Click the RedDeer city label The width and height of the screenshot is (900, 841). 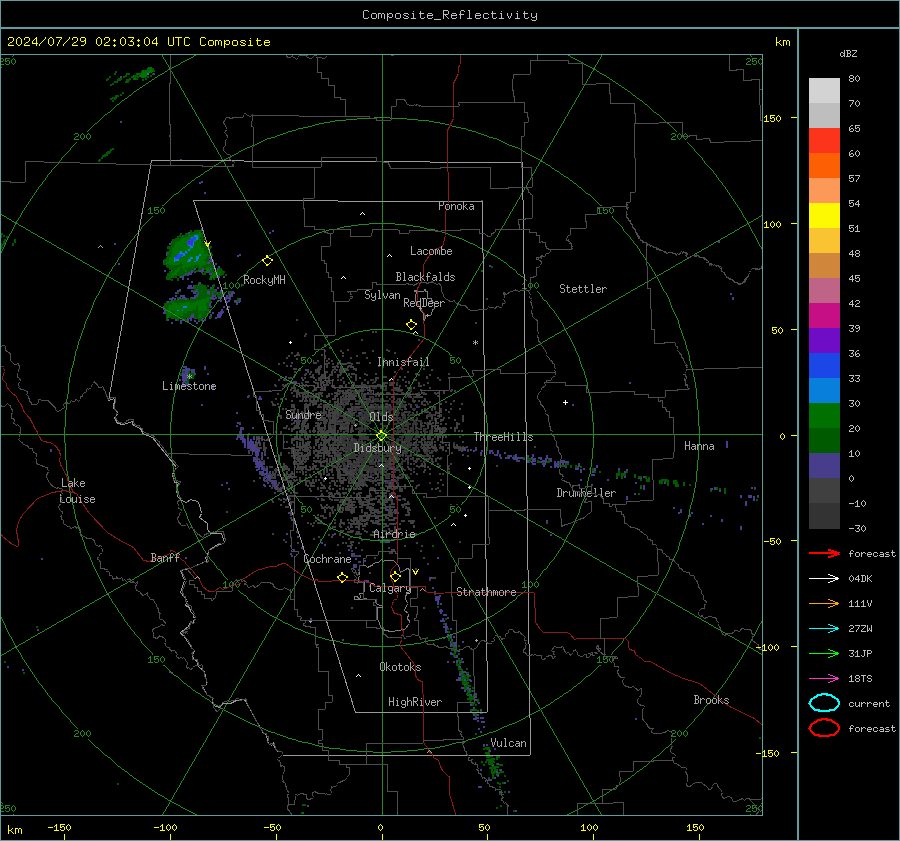click(424, 303)
